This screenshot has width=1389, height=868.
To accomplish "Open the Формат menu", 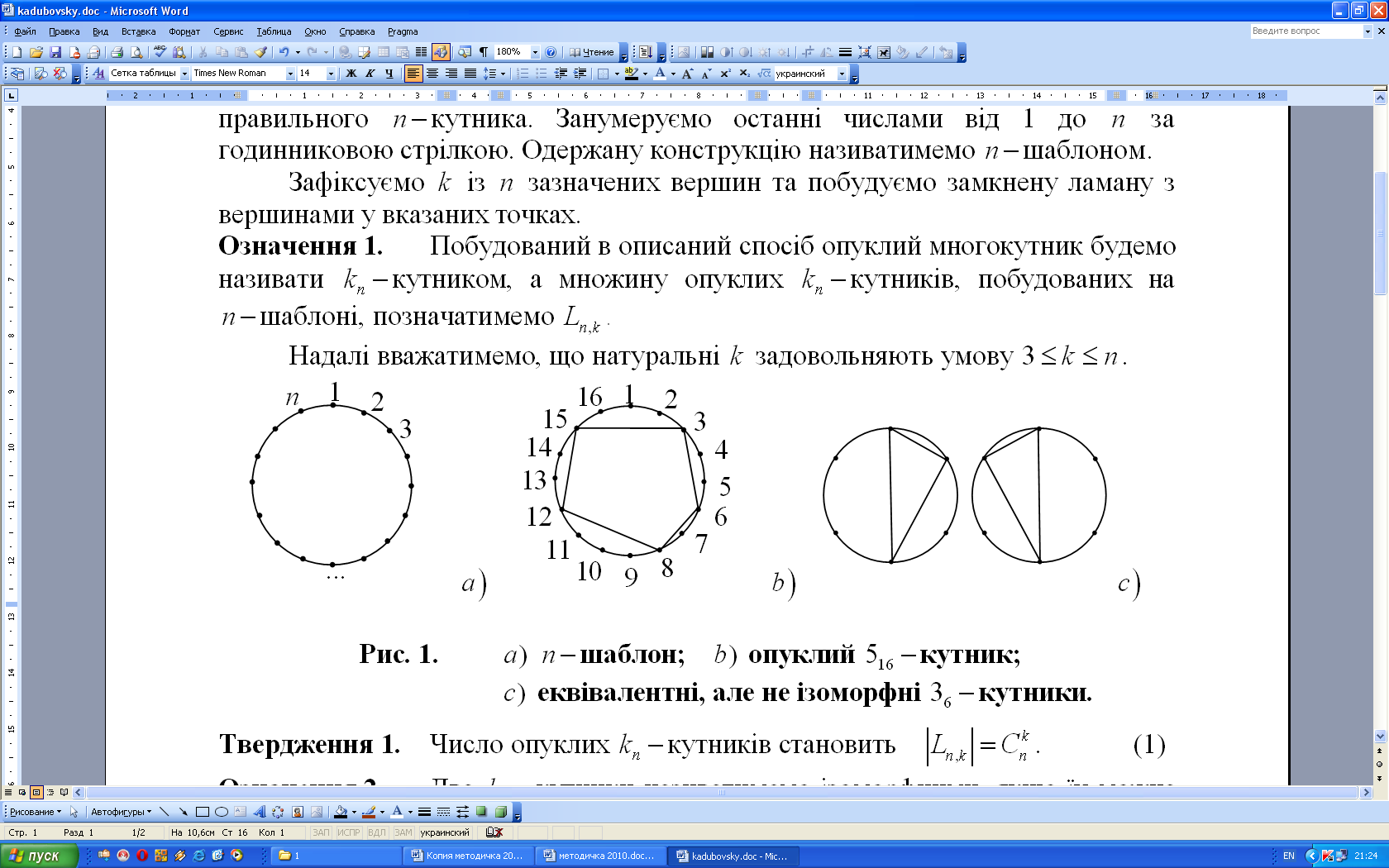I will tap(184, 31).
